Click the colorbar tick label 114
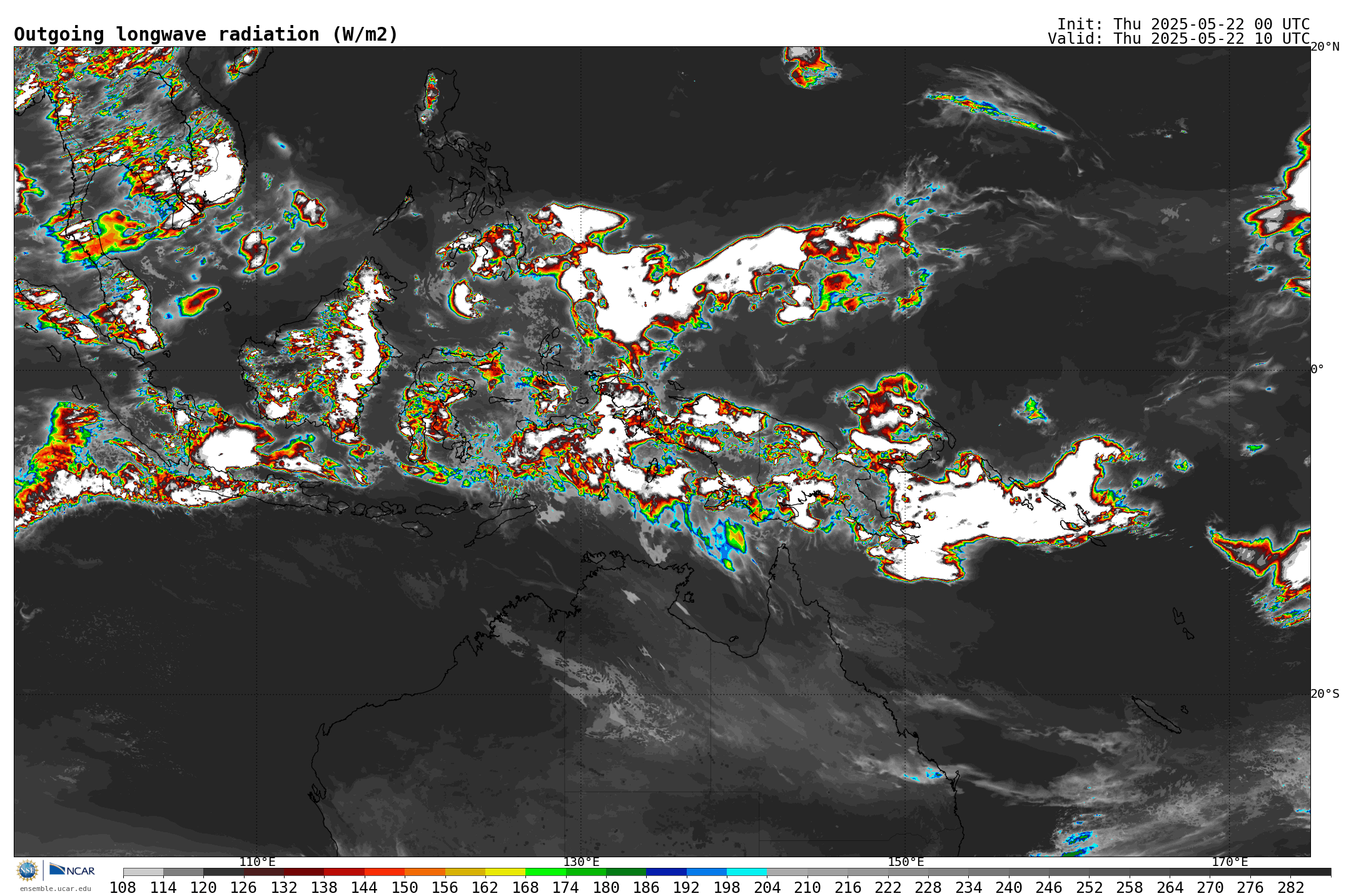The width and height of the screenshot is (1351, 896). point(163,888)
